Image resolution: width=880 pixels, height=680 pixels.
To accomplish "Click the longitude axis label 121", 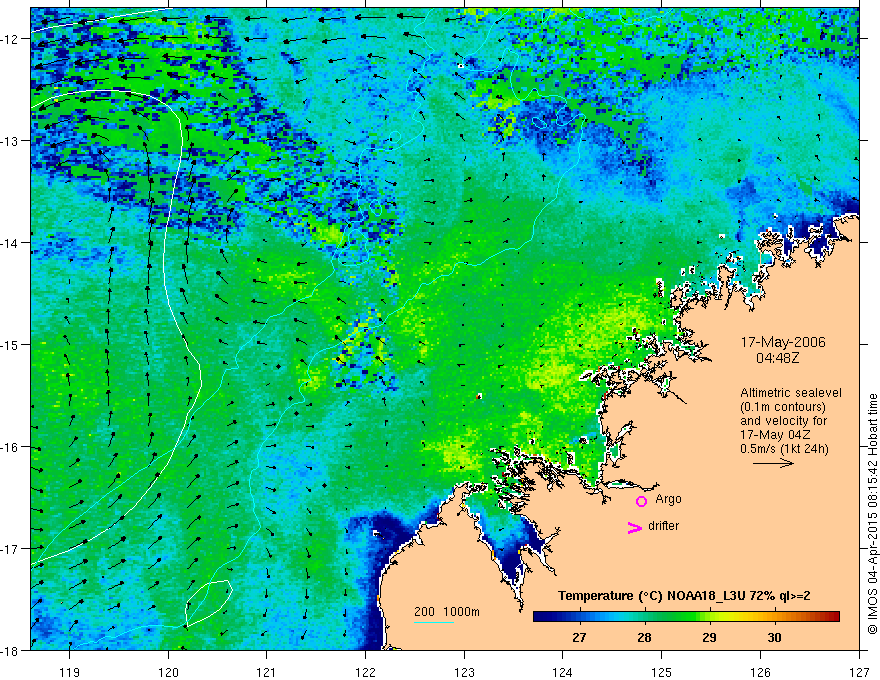I will coord(267,672).
